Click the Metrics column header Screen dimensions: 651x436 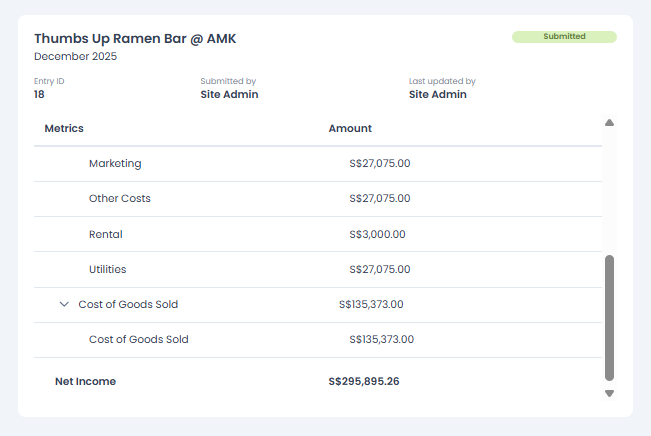click(64, 128)
